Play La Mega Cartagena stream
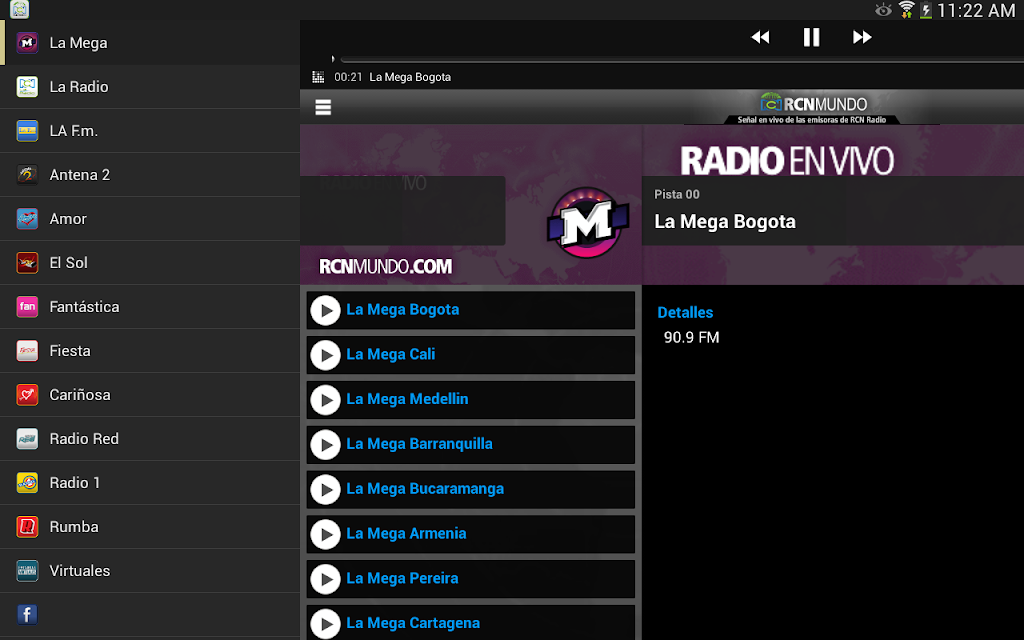Image resolution: width=1024 pixels, height=640 pixels. coord(325,624)
